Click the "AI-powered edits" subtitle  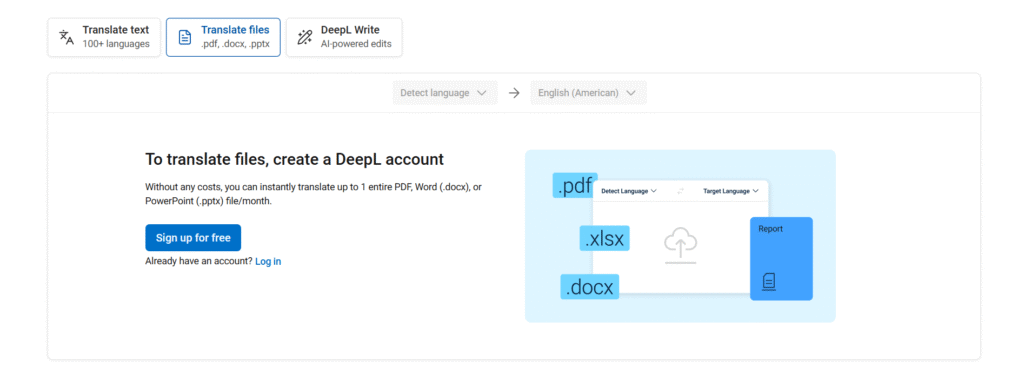(x=356, y=44)
